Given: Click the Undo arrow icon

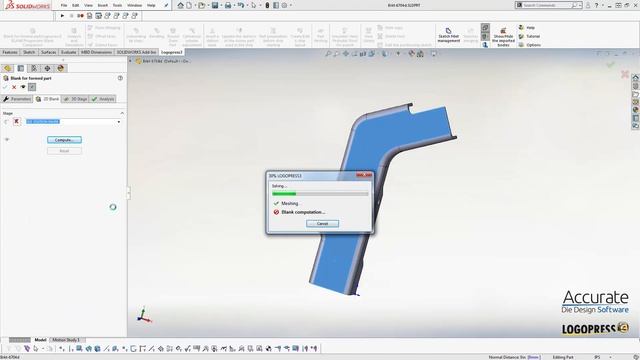Looking at the screenshot, I should click(240, 5).
